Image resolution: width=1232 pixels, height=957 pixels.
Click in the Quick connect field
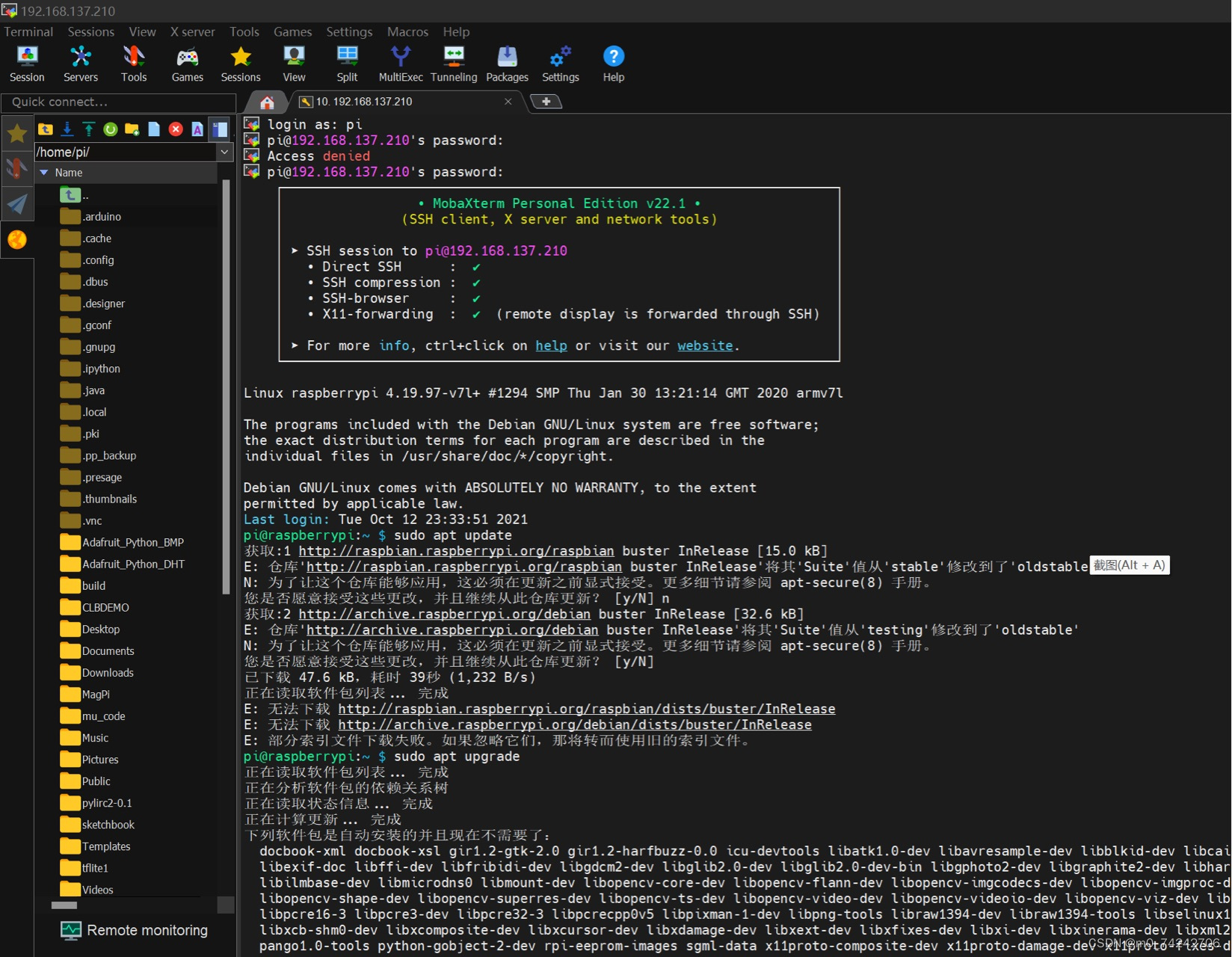(x=119, y=102)
